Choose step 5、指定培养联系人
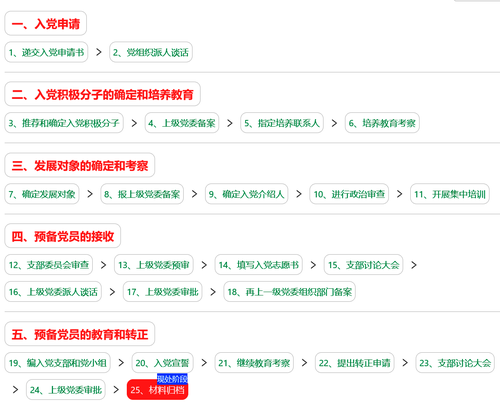Image resolution: width=500 pixels, height=407 pixels. [x=282, y=123]
